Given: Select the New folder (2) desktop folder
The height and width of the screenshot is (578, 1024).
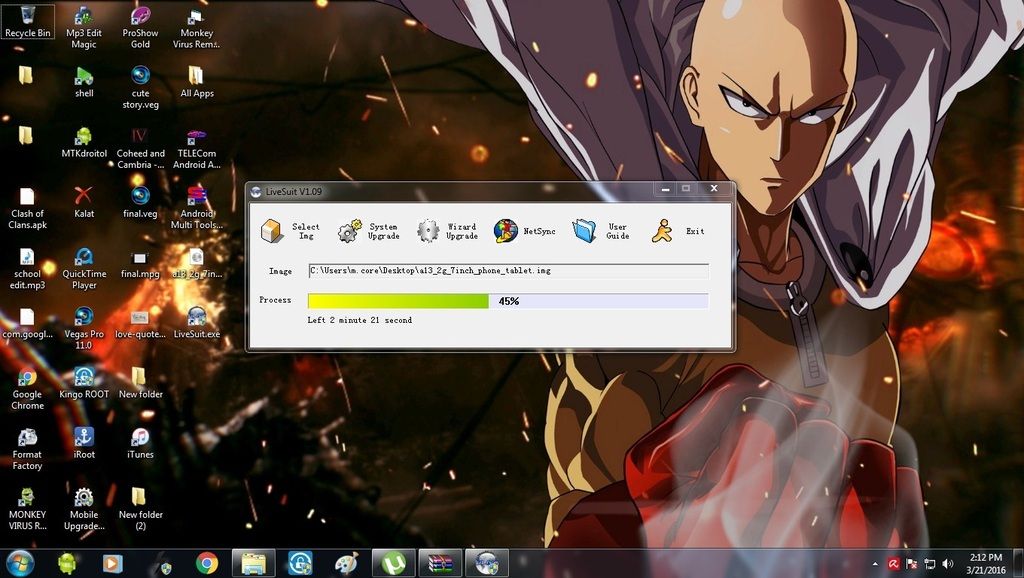Looking at the screenshot, I should [140, 509].
